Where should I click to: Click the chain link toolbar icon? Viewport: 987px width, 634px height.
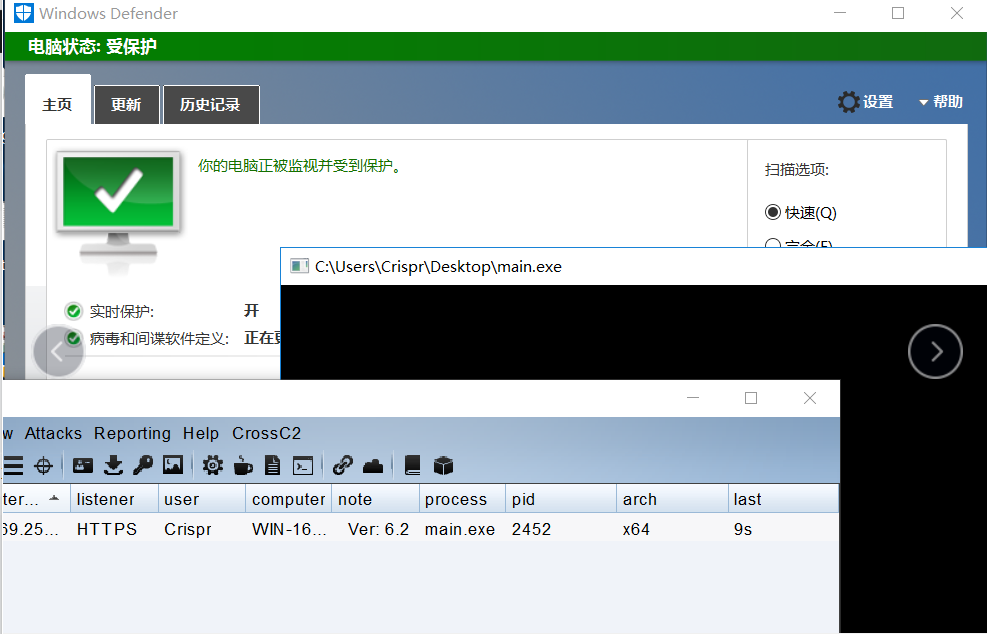tap(343, 465)
